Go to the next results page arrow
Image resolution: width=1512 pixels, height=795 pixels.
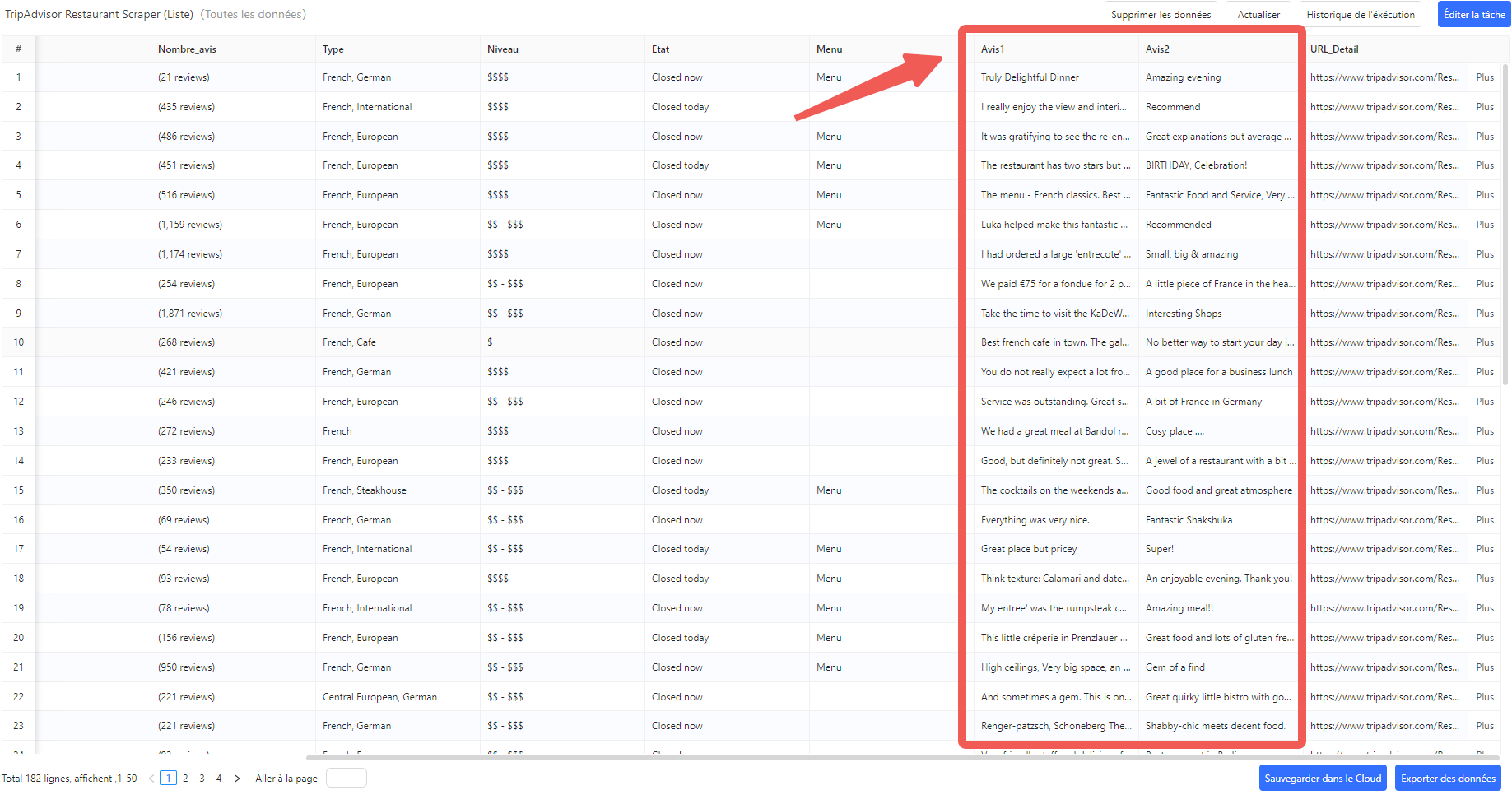[237, 779]
